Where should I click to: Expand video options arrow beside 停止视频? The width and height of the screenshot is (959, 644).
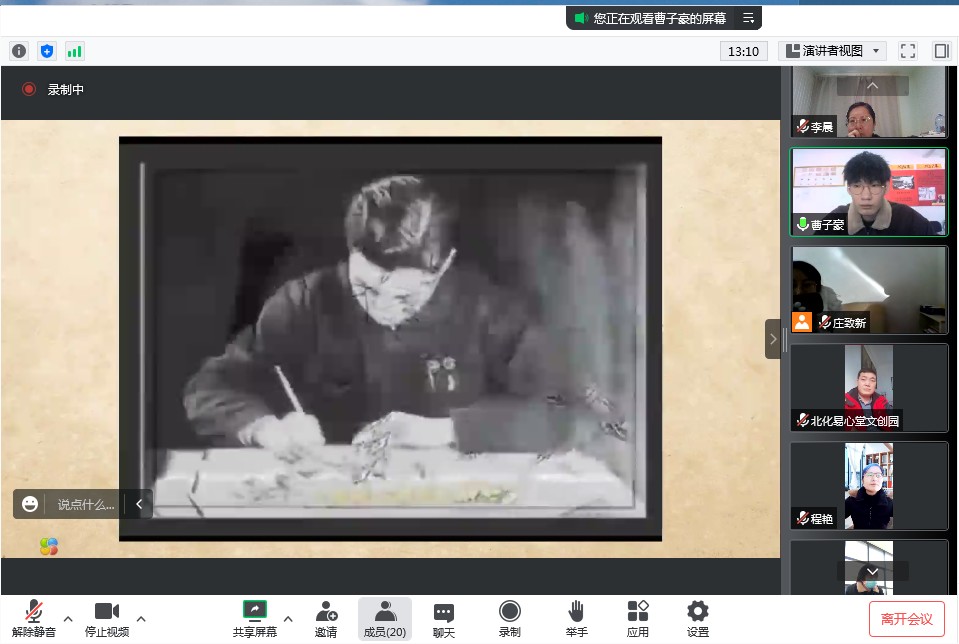pos(141,617)
